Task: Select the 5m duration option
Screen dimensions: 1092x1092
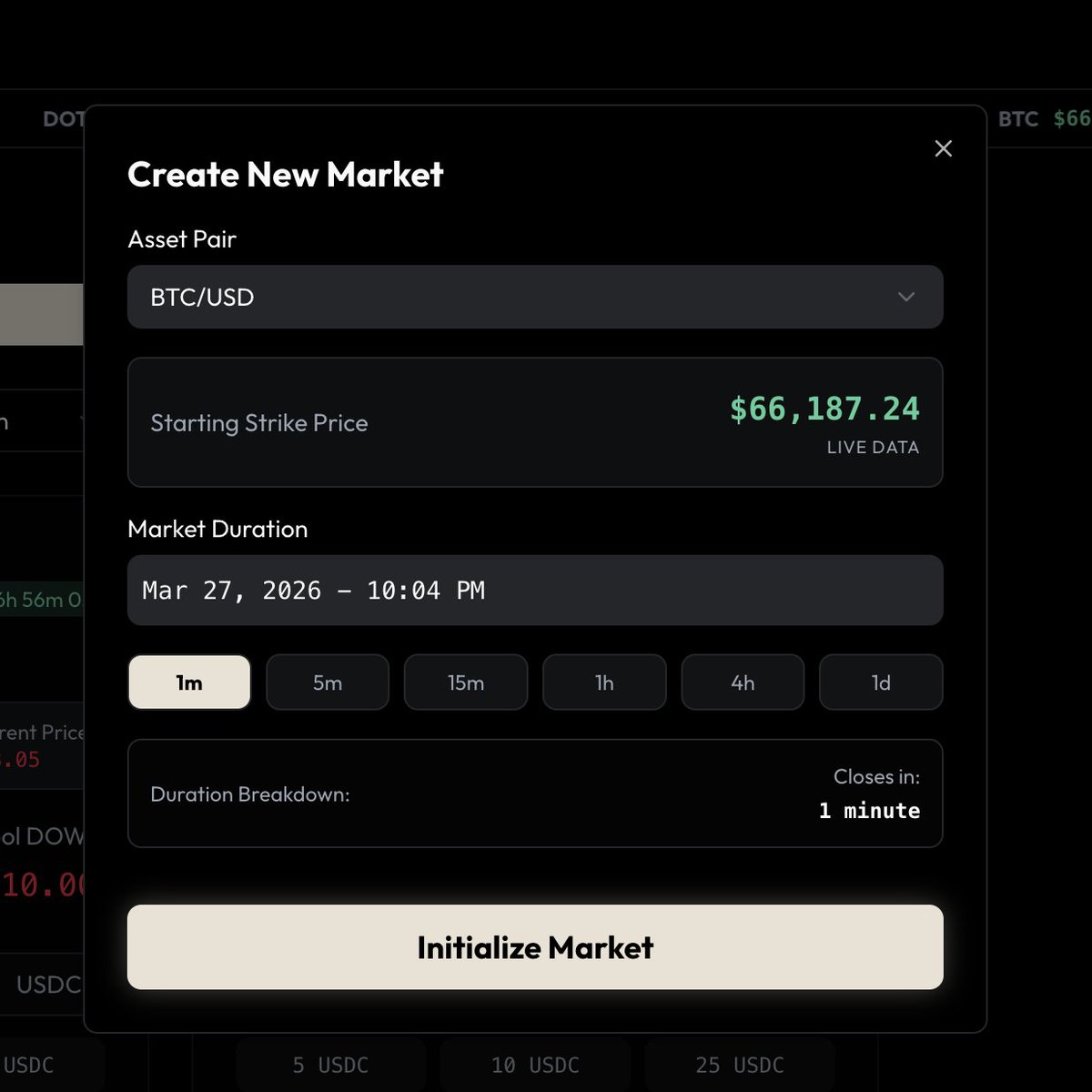Action: tap(328, 682)
